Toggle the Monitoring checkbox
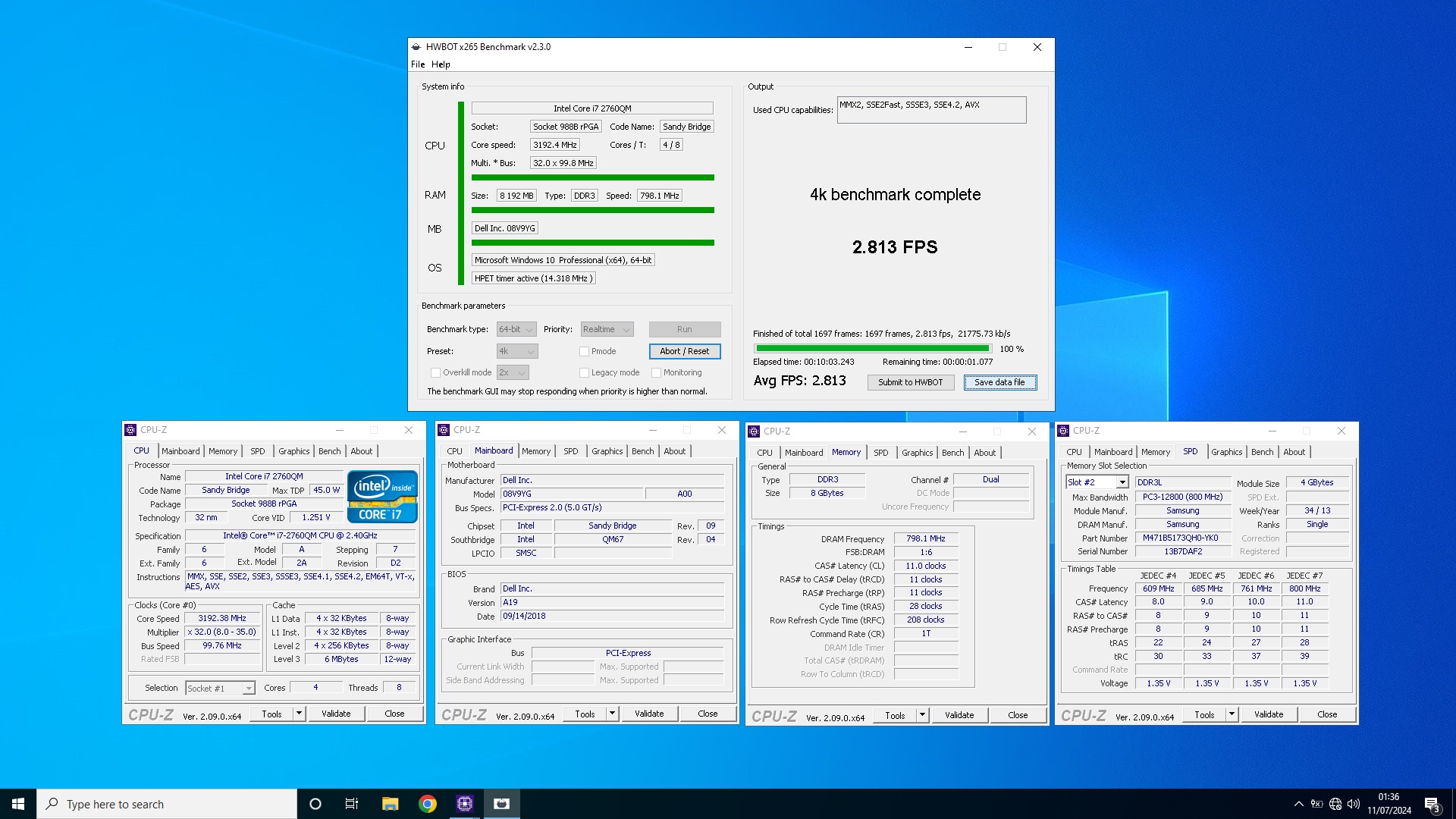This screenshot has width=1456, height=819. pos(656,372)
